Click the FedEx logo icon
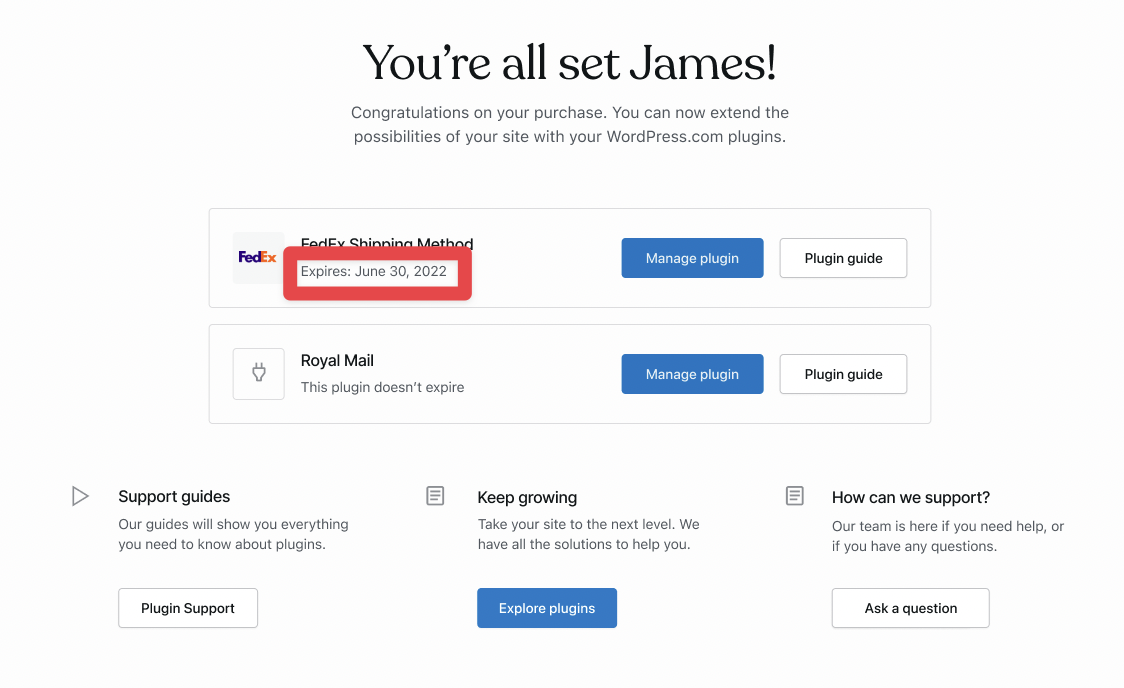Viewport: 1124px width, 688px height. tap(258, 257)
